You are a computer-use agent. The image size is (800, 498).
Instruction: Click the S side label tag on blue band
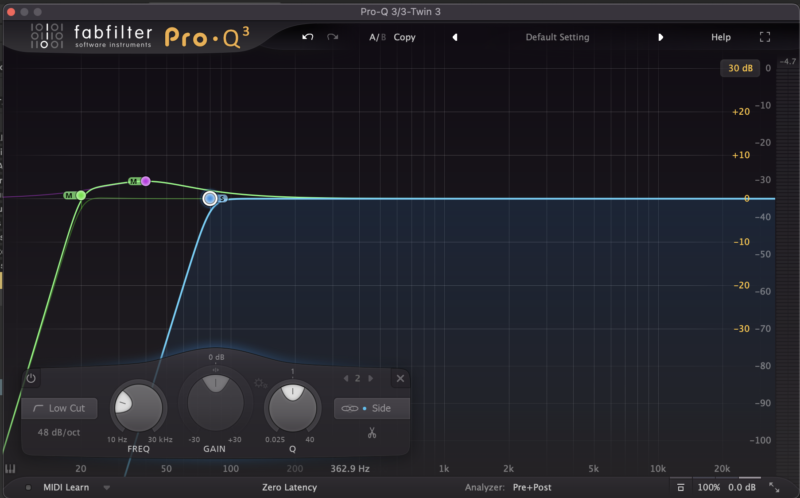point(222,198)
